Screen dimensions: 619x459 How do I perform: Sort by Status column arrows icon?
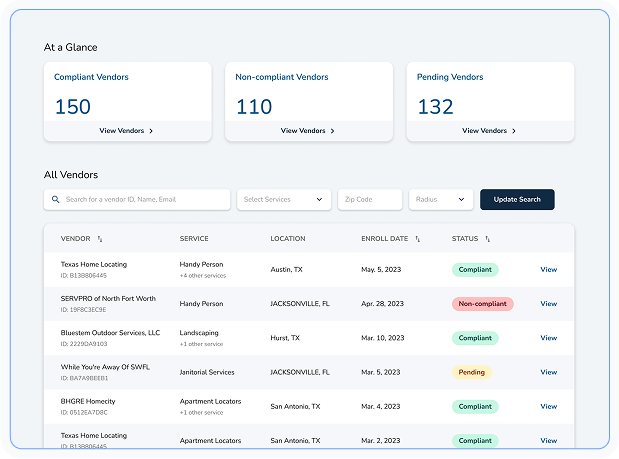(x=488, y=239)
